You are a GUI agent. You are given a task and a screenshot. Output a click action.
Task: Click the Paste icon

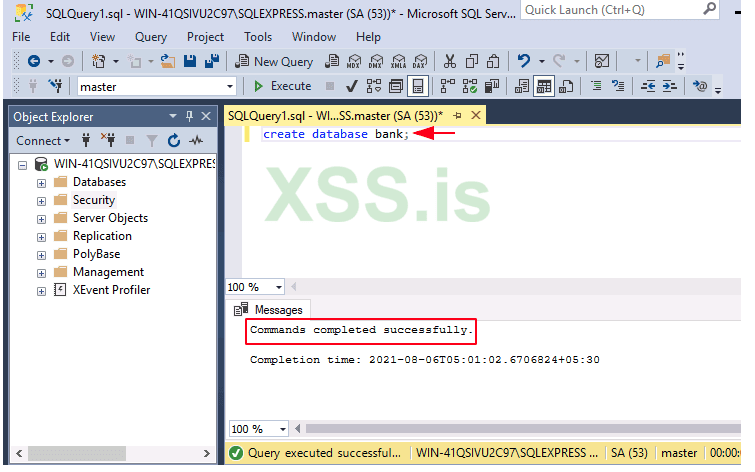[x=494, y=61]
